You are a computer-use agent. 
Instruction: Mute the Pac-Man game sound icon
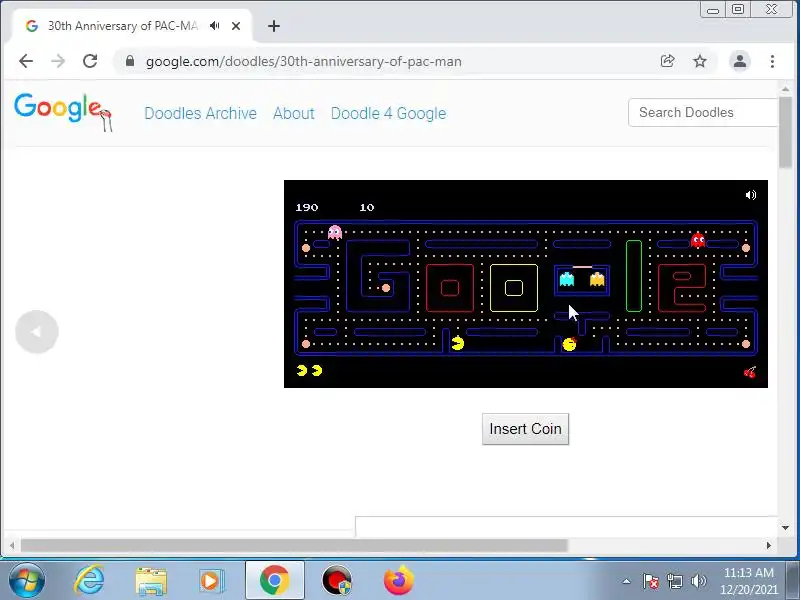coord(751,195)
